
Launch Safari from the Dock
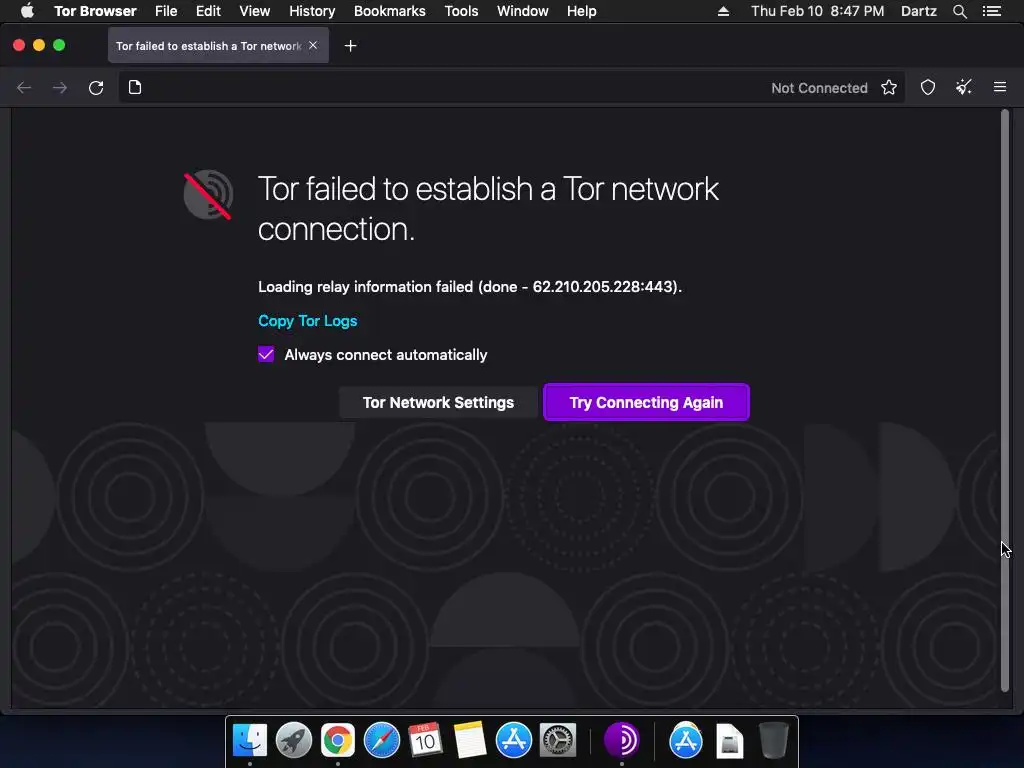coord(381,740)
